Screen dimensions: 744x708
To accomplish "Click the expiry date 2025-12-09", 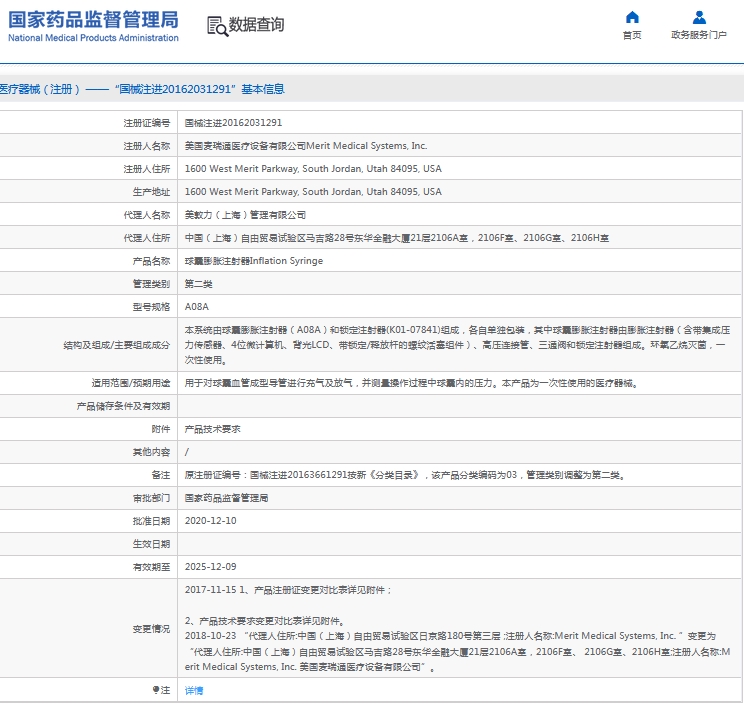I will coord(210,567).
